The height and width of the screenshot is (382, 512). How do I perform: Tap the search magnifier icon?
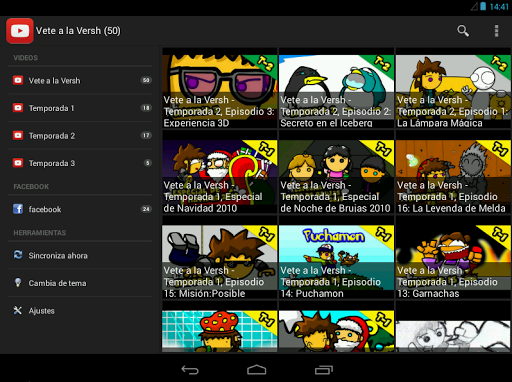pos(463,31)
